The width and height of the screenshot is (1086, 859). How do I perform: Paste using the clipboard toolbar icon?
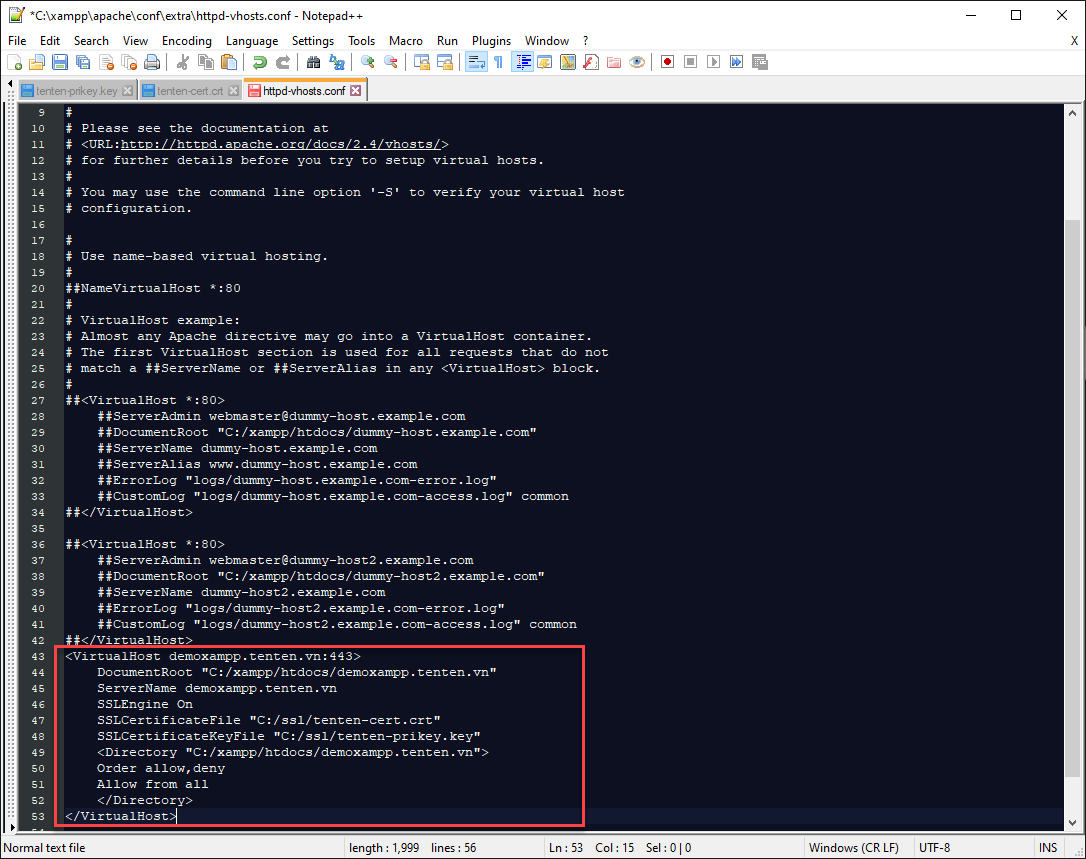click(229, 62)
